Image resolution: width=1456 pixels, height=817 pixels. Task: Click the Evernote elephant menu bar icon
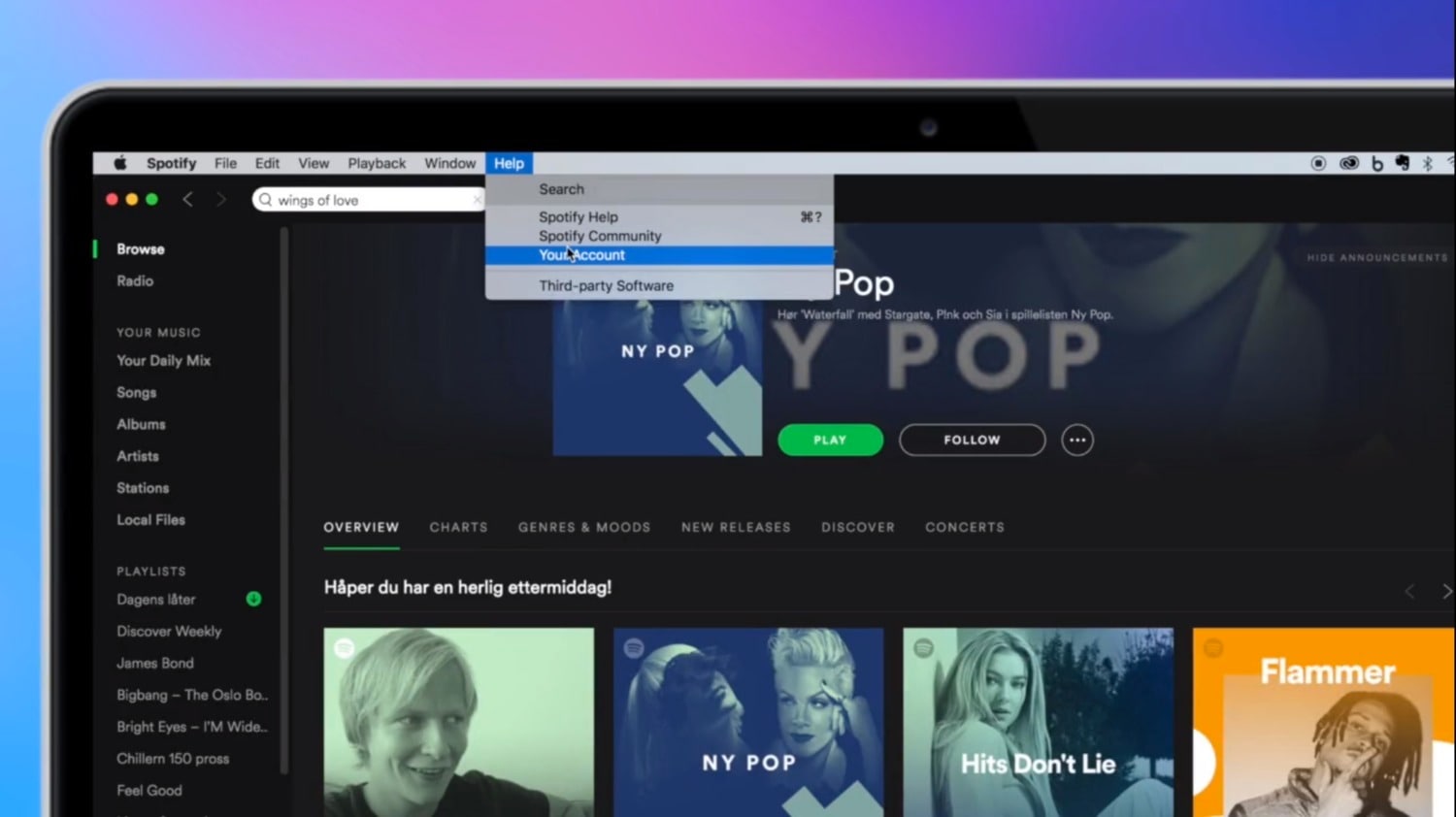(x=1402, y=163)
